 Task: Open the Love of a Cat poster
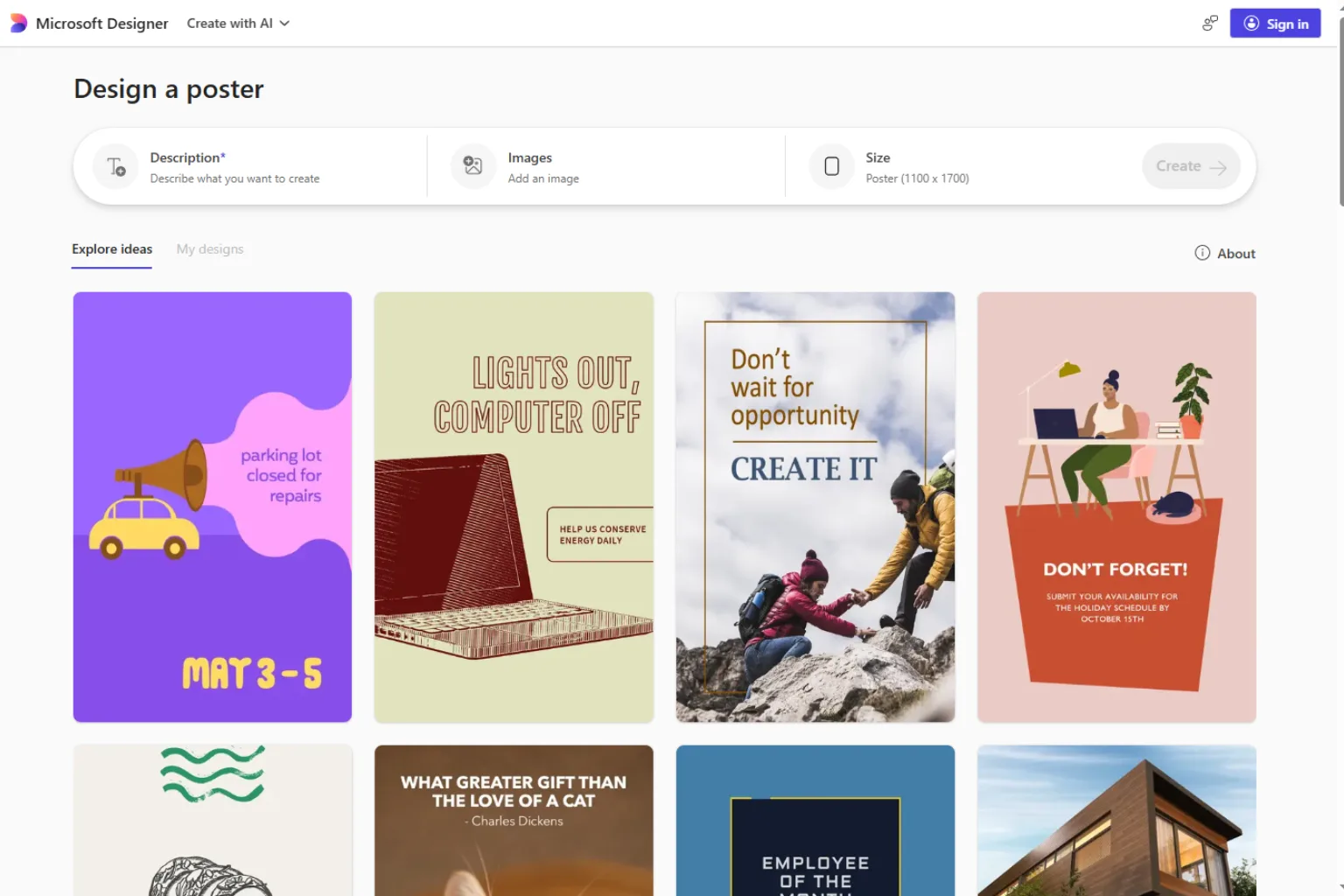coord(514,821)
